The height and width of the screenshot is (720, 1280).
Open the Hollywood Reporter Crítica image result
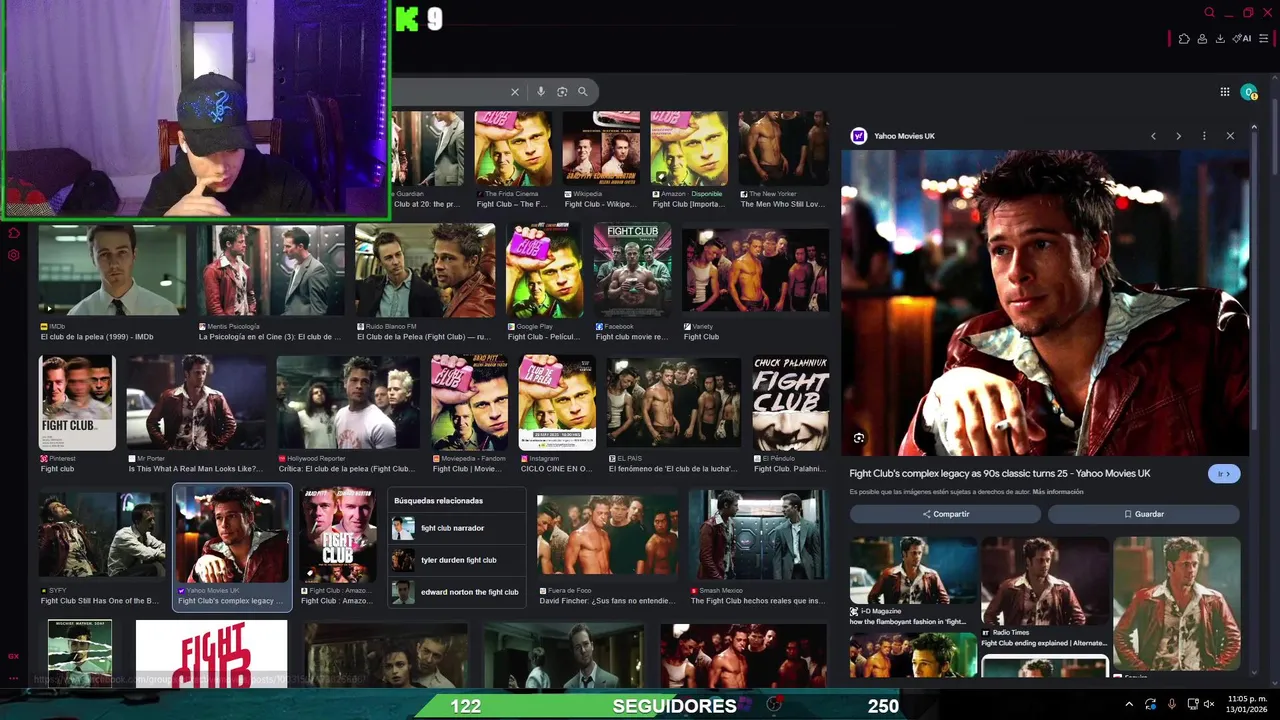click(x=348, y=403)
